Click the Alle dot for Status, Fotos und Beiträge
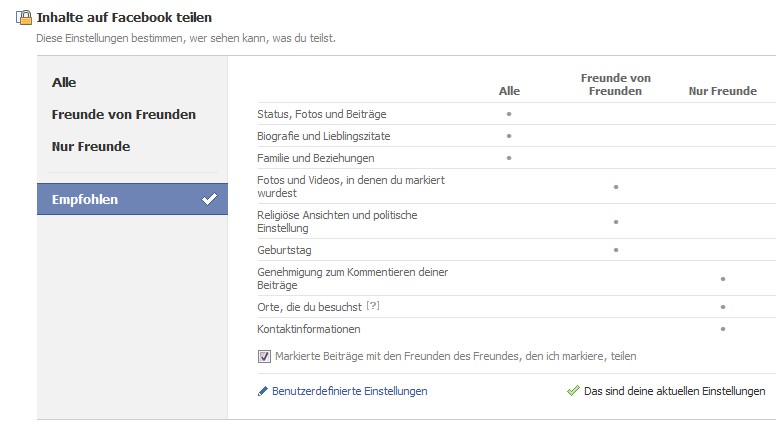782x426 pixels. point(509,114)
